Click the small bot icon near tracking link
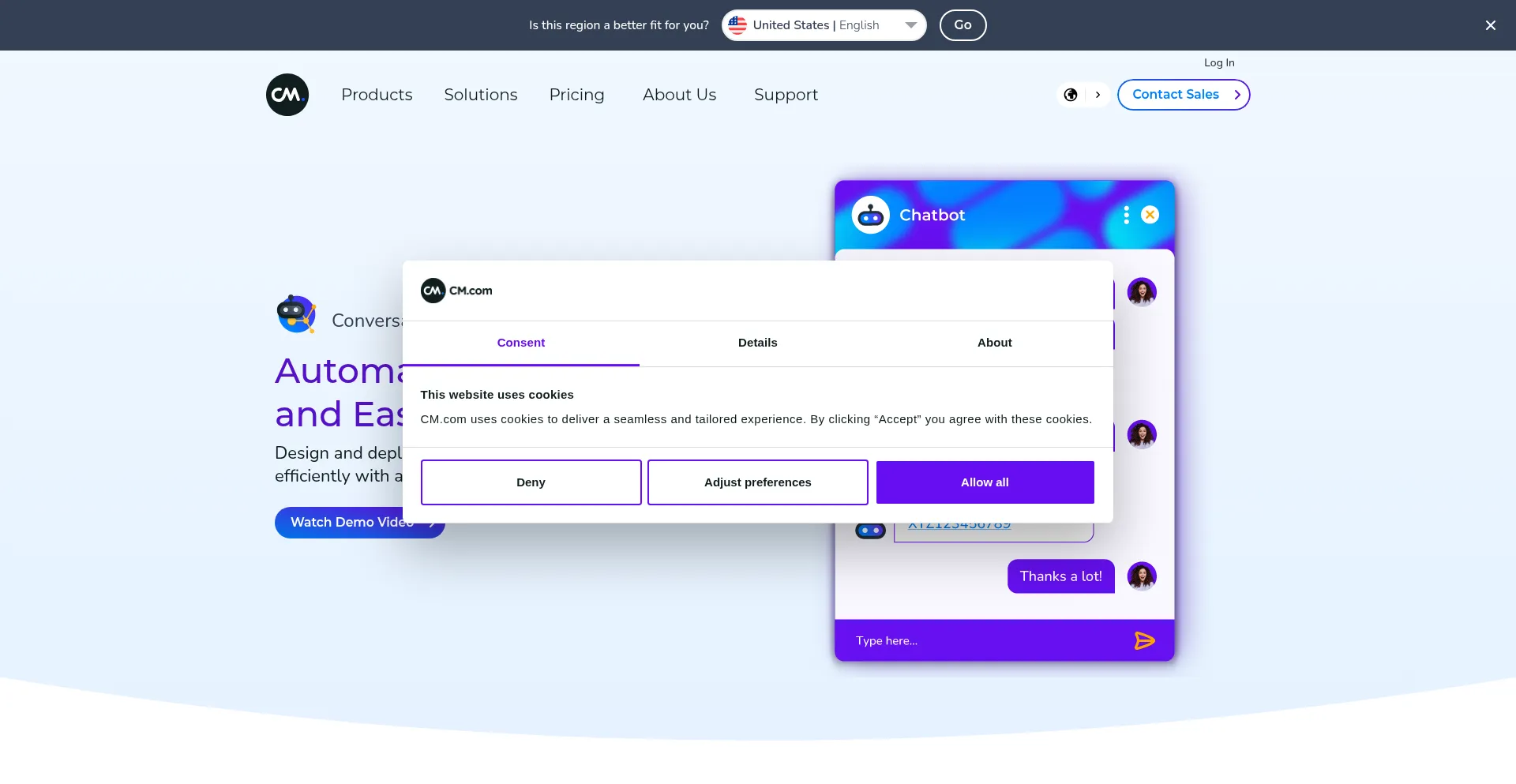 point(870,531)
